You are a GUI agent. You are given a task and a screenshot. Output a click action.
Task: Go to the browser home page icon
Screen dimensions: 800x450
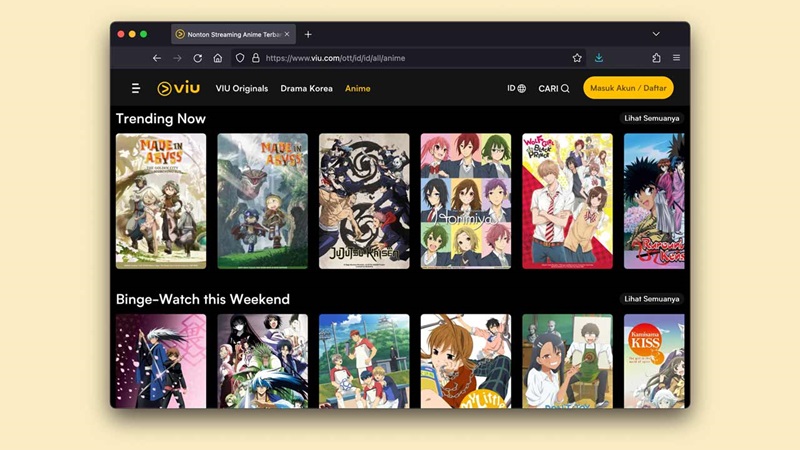point(218,58)
